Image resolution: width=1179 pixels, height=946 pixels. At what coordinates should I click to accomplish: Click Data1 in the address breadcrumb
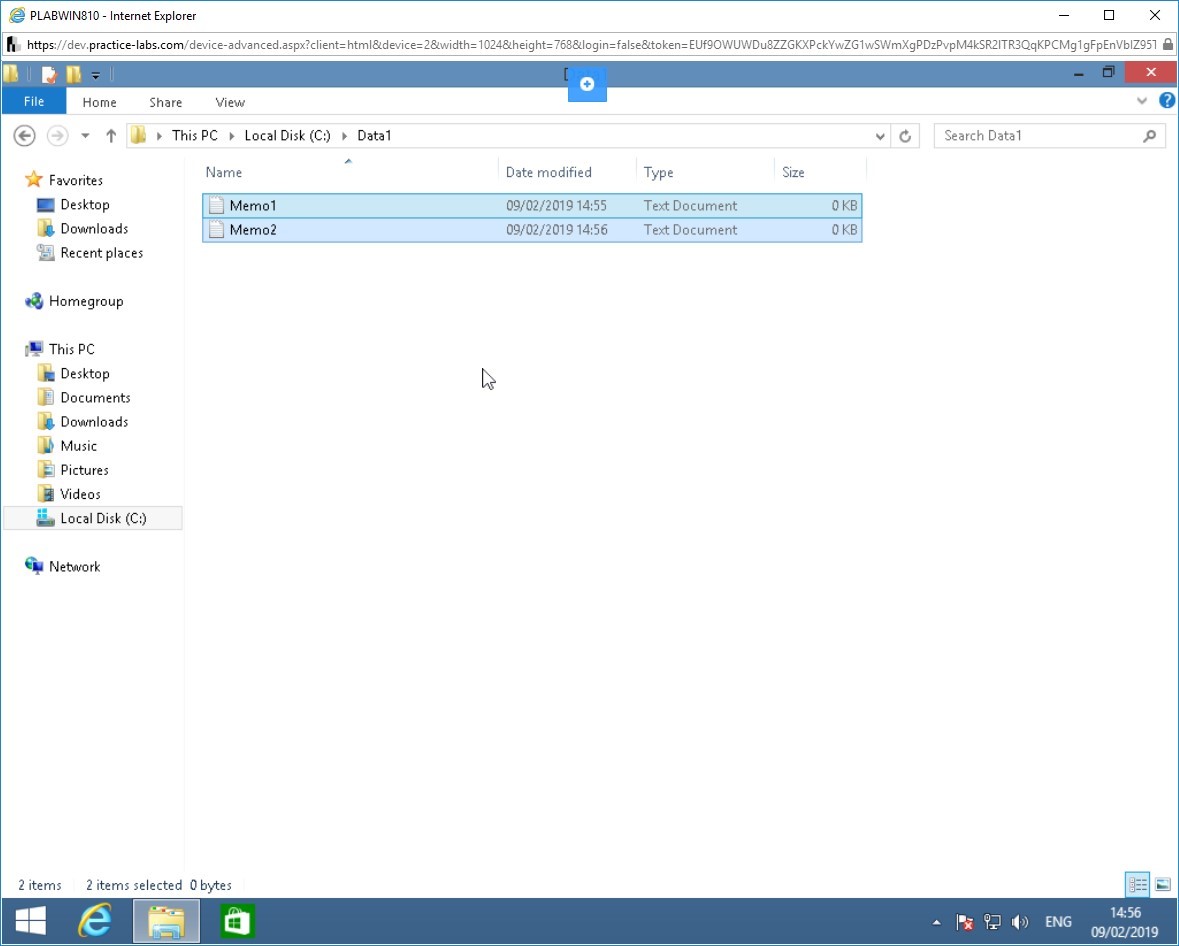point(374,135)
